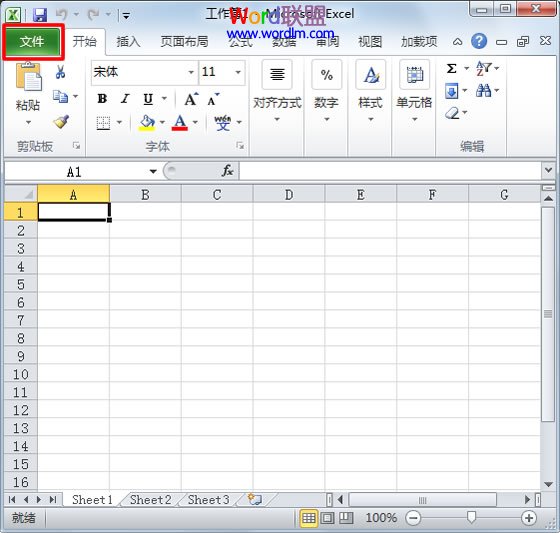Click the Find & Select binoculars icon
The image size is (560, 533).
coord(483,91)
